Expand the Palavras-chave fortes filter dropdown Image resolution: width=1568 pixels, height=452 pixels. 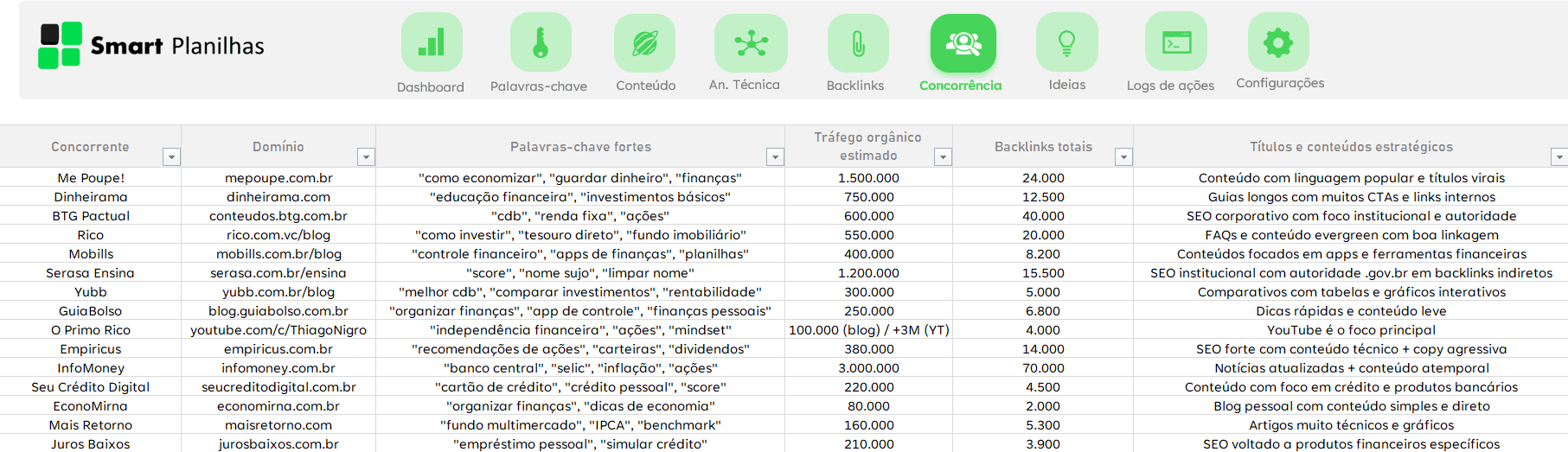click(775, 156)
